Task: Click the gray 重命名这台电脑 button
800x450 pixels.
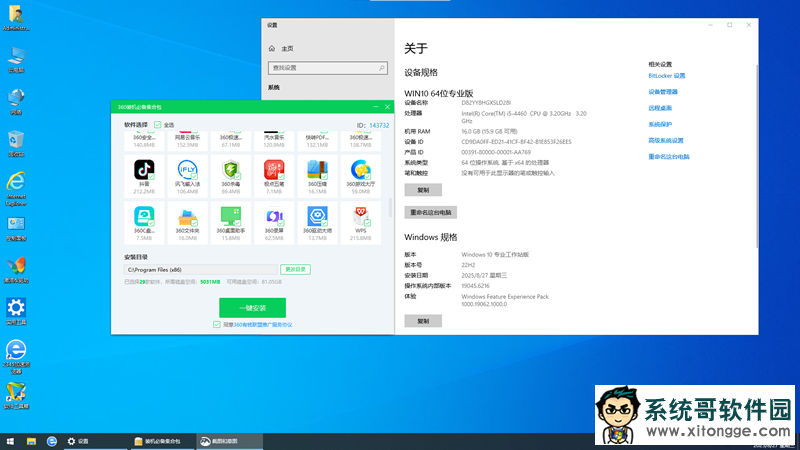Action: (431, 212)
